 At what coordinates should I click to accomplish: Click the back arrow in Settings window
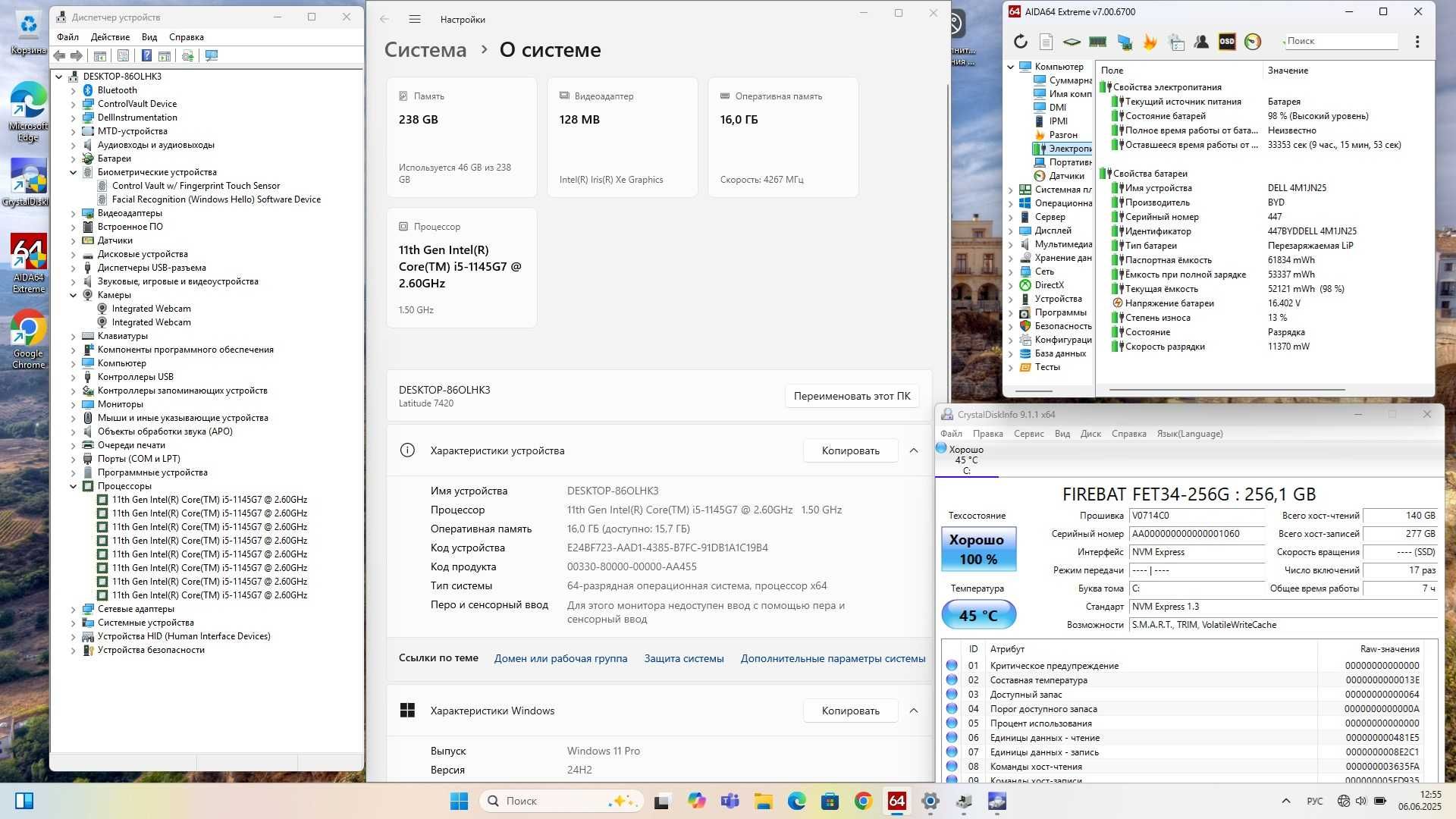pyautogui.click(x=384, y=19)
